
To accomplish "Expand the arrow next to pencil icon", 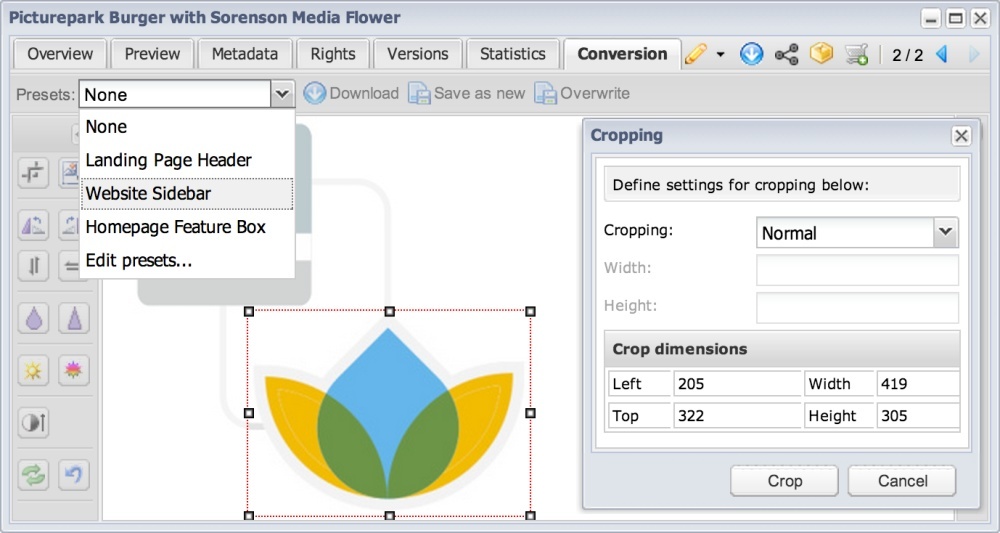I will click(x=721, y=55).
